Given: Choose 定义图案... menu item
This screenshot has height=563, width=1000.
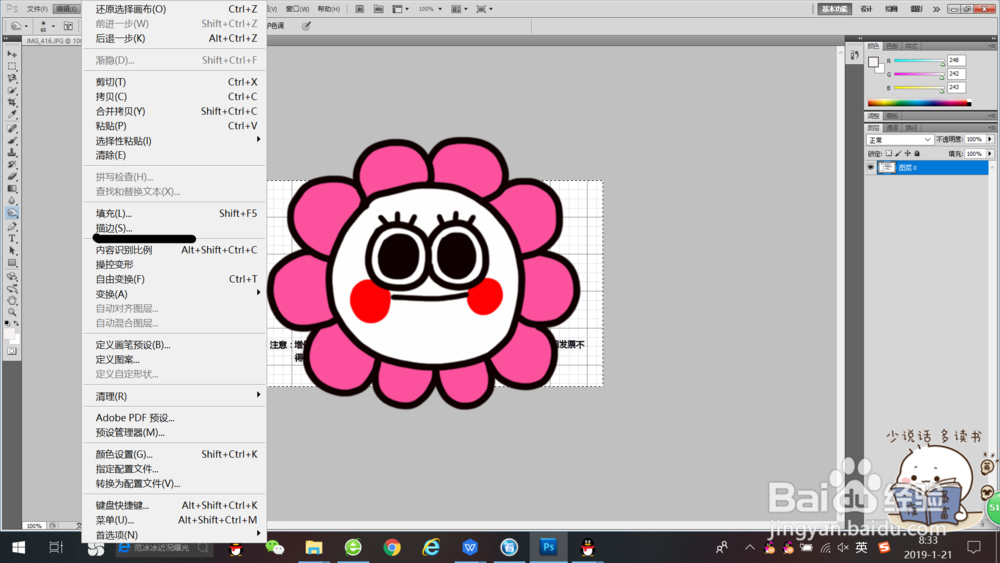Looking at the screenshot, I should tap(174, 360).
